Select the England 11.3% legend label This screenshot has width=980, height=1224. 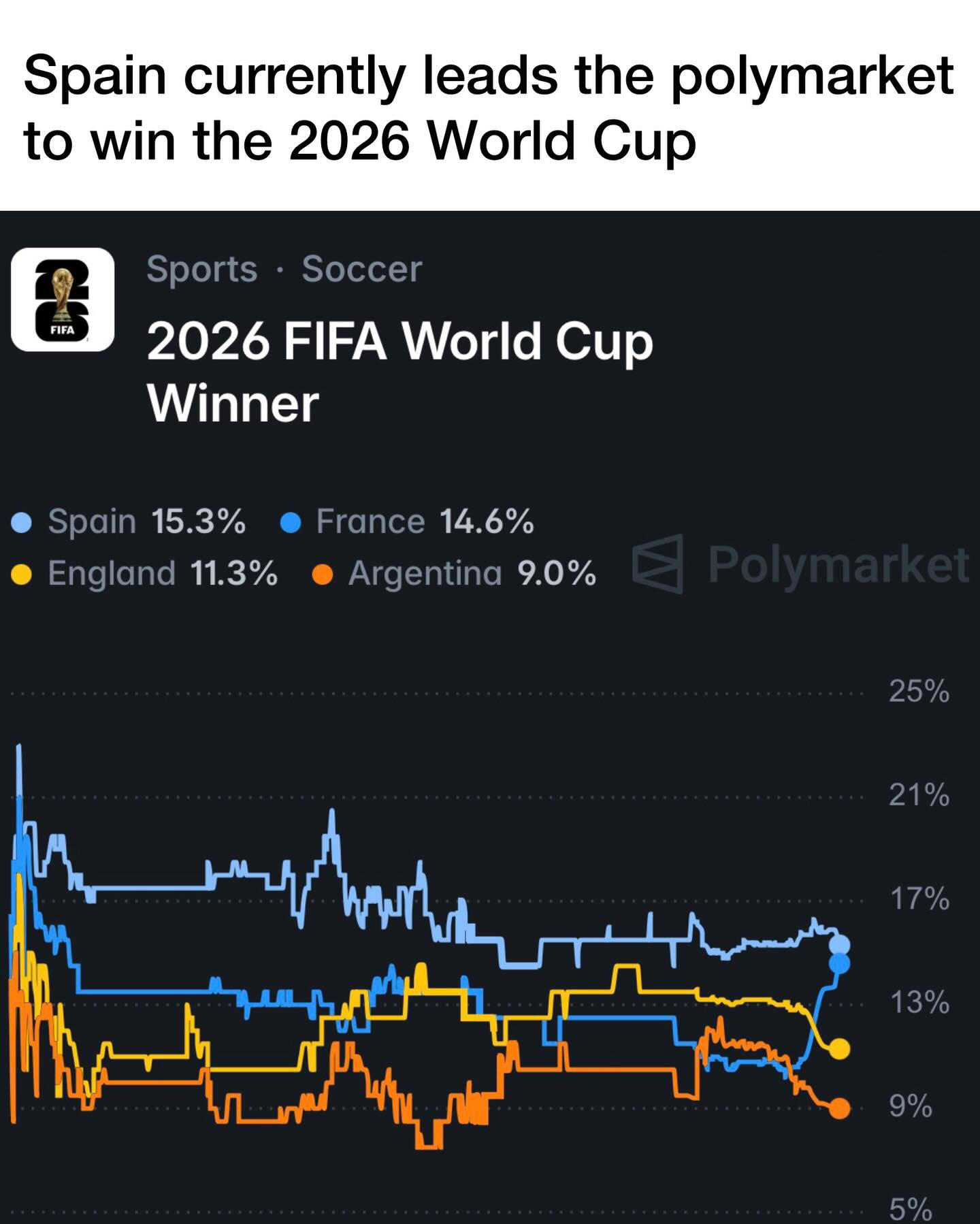[x=163, y=574]
